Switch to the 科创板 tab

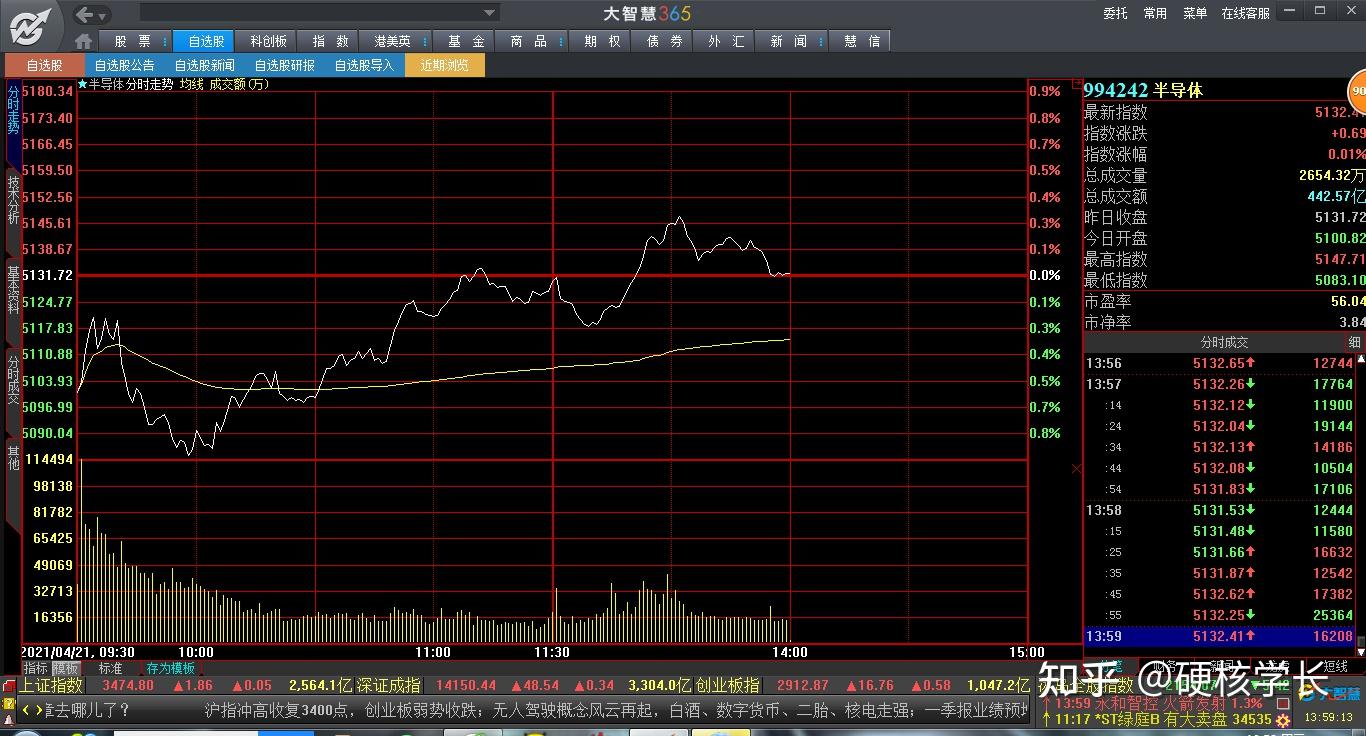(x=267, y=42)
